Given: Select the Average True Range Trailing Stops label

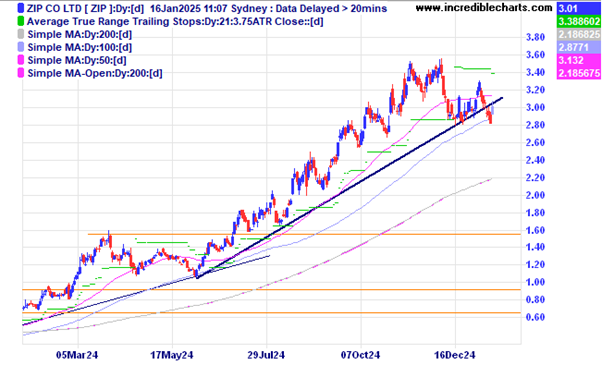Looking at the screenshot, I should [x=175, y=21].
